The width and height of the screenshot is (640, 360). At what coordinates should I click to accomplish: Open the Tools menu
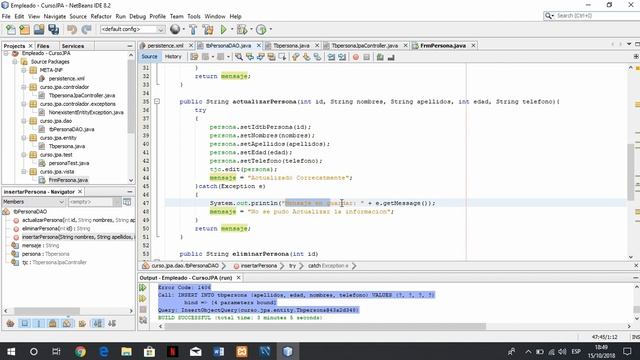tap(194, 16)
